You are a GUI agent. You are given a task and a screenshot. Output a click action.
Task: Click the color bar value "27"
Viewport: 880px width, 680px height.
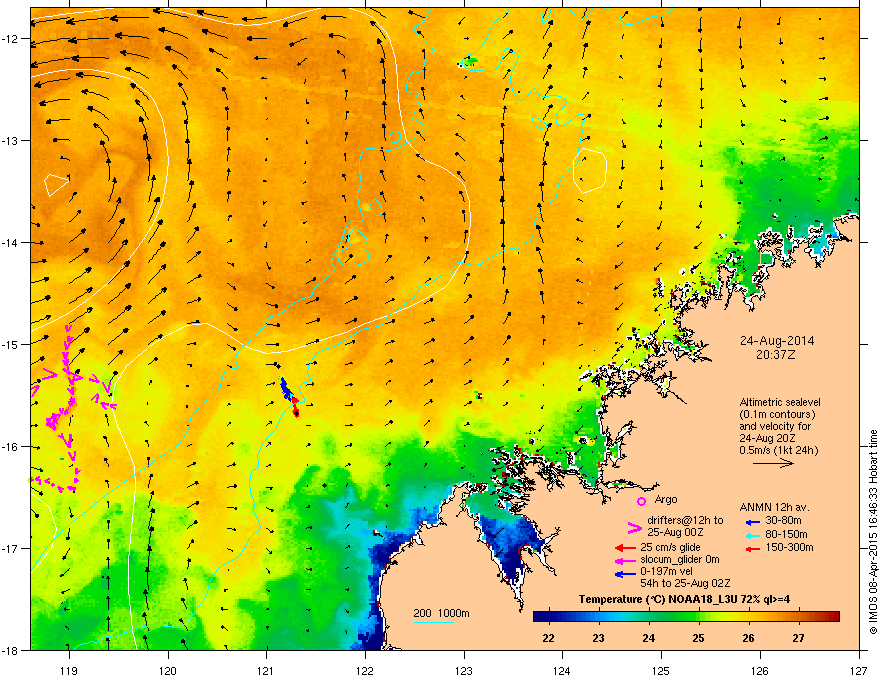798,638
